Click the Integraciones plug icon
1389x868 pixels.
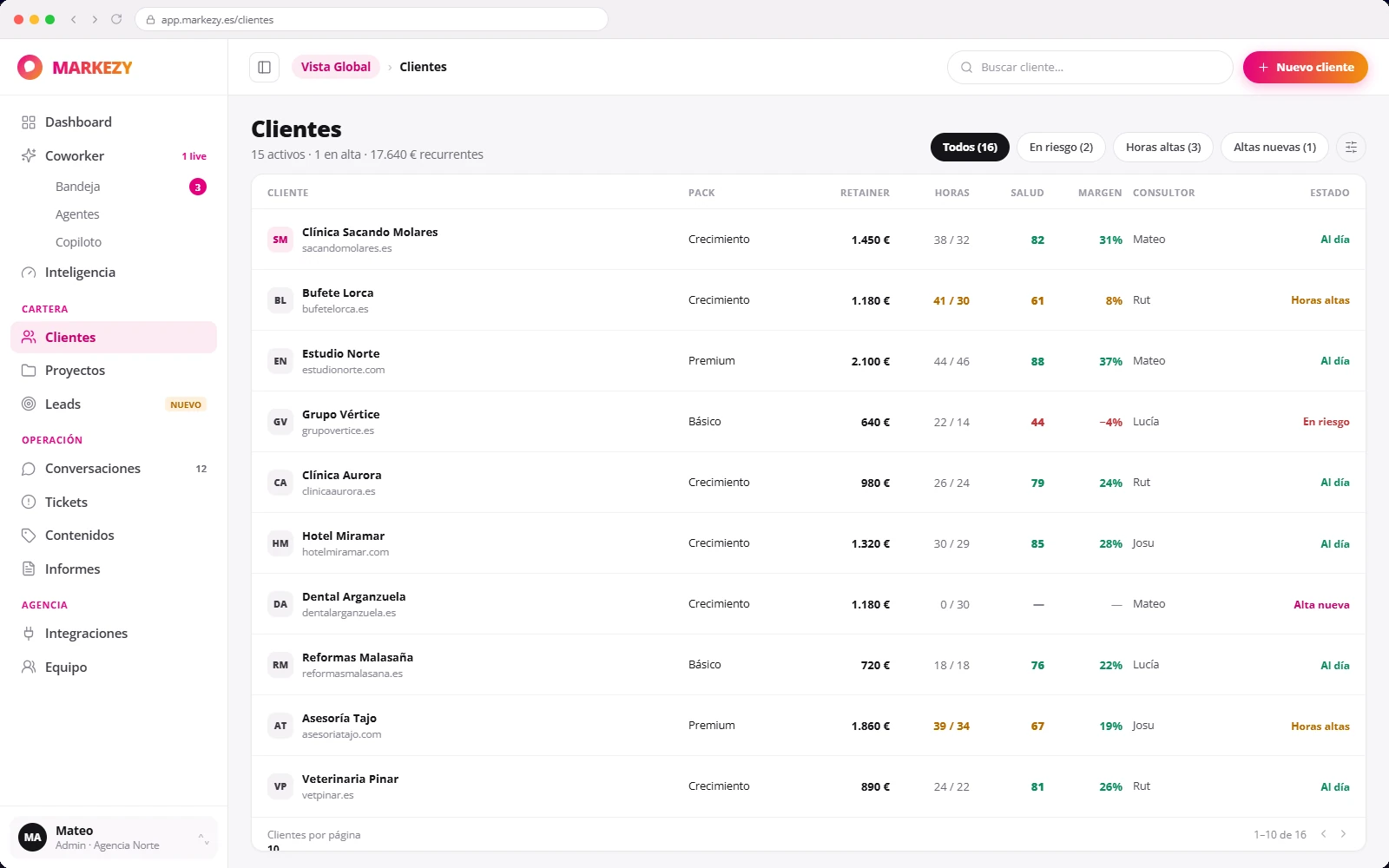(x=29, y=634)
